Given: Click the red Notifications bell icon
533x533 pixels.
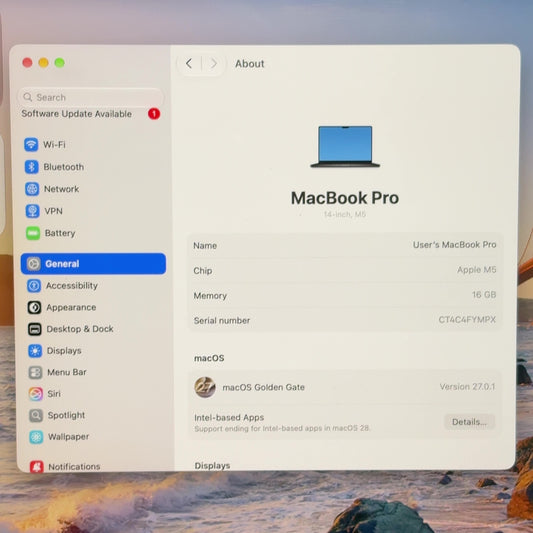Looking at the screenshot, I should [x=37, y=466].
